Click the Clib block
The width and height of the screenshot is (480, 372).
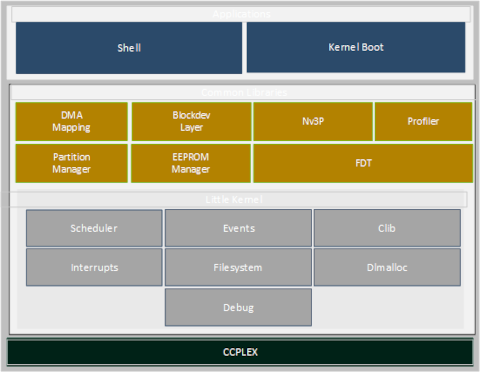(x=387, y=228)
